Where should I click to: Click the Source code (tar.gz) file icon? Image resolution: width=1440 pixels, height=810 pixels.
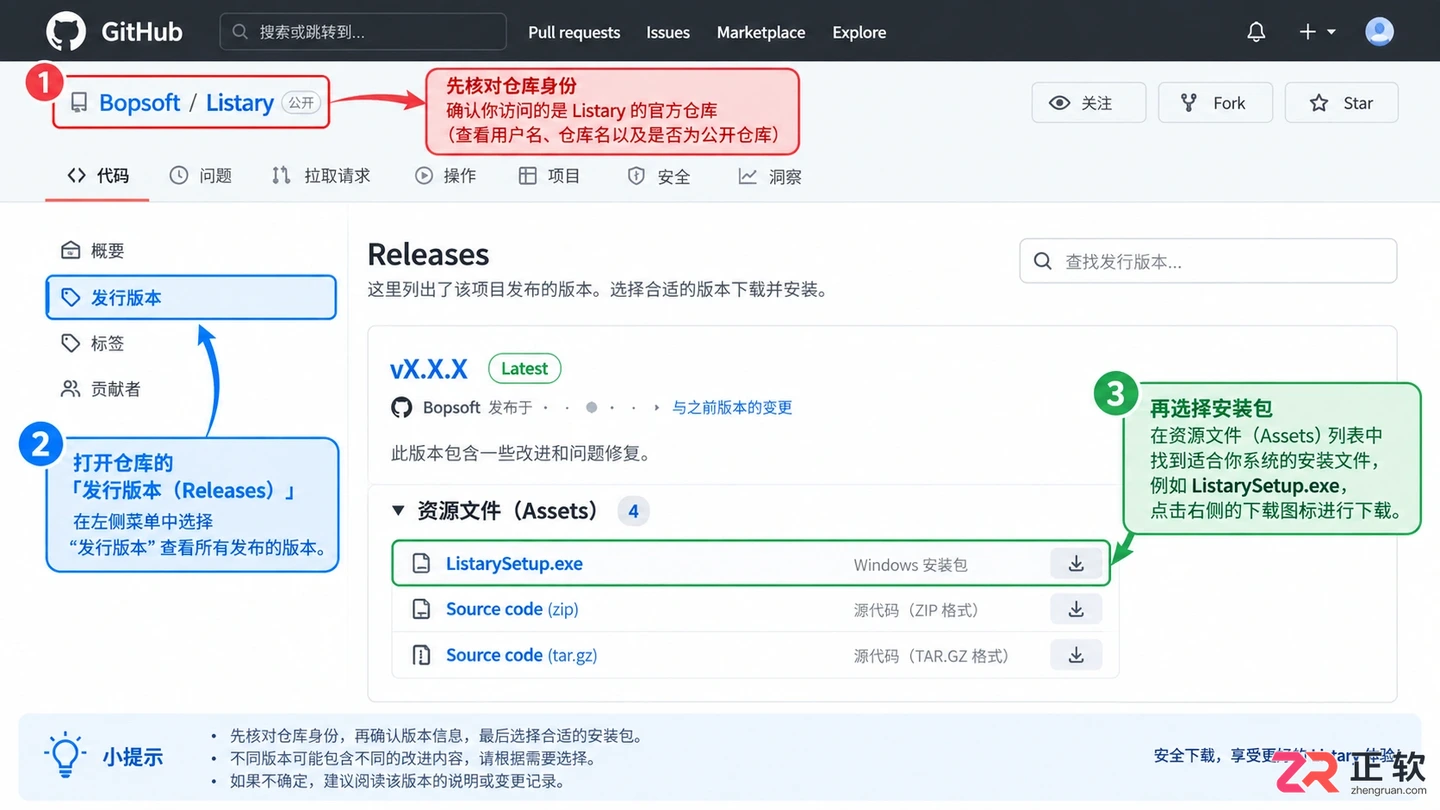422,655
